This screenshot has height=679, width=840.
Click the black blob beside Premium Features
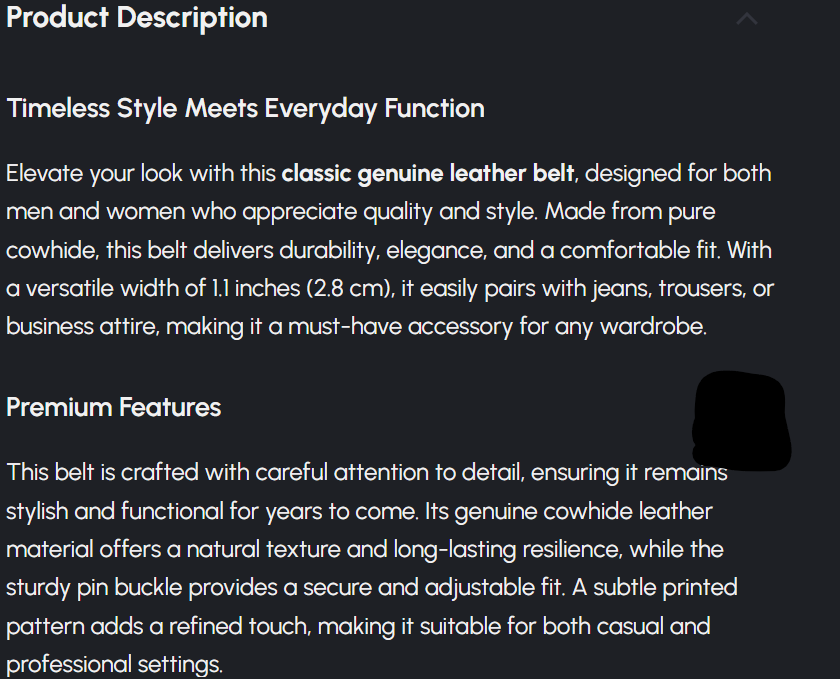(741, 421)
